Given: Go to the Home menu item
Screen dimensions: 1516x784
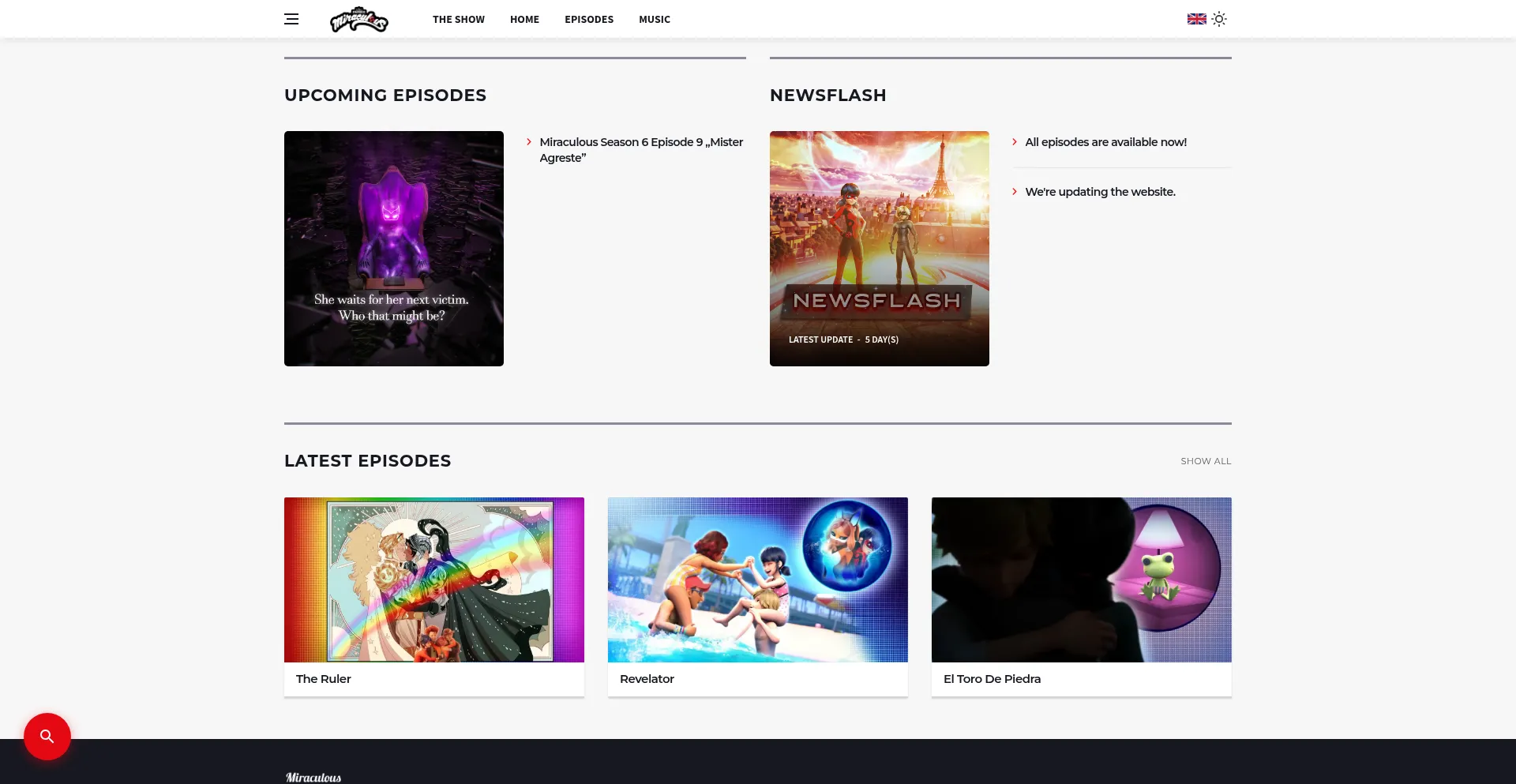Looking at the screenshot, I should click(x=524, y=20).
